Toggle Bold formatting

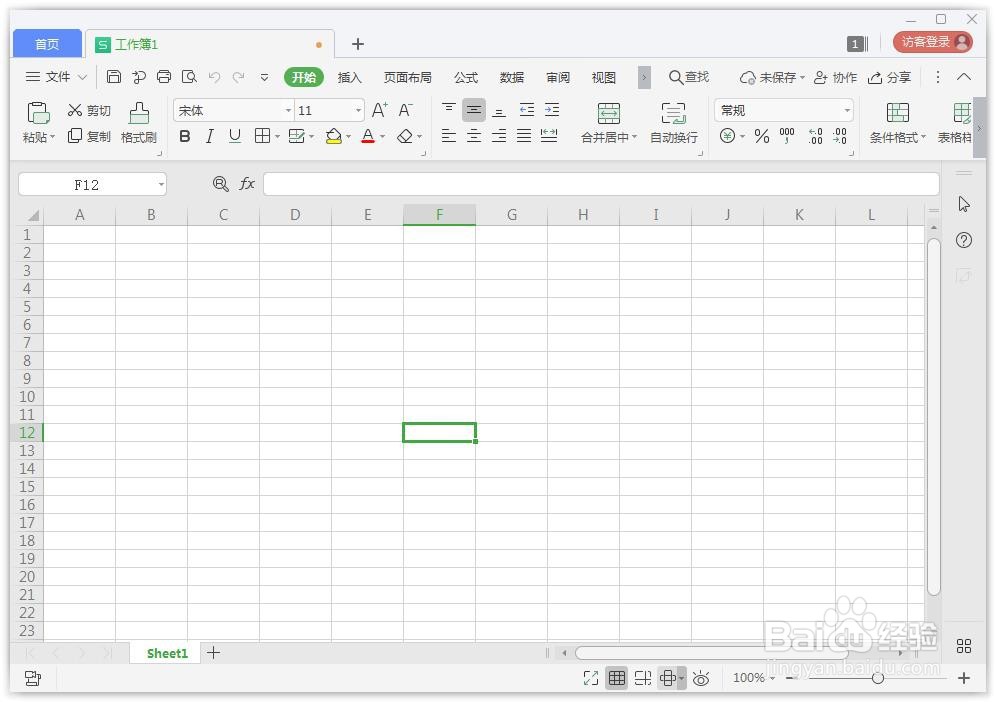(185, 136)
